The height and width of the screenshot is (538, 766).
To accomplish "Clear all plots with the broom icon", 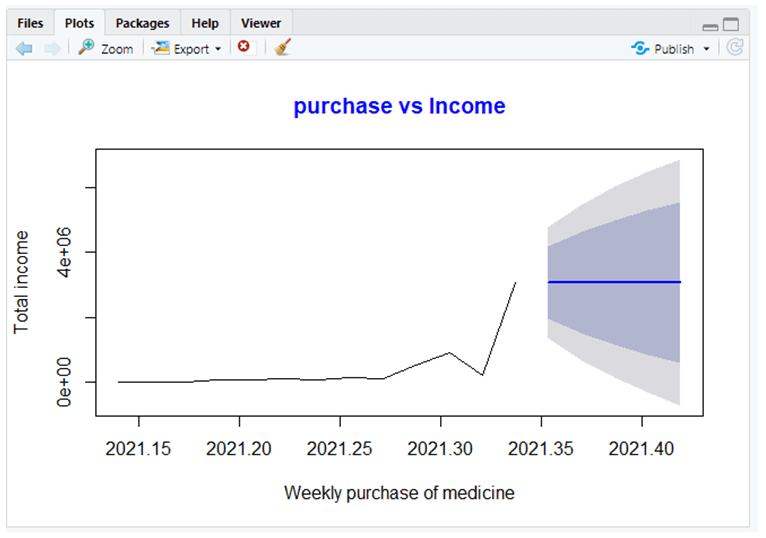I will point(282,47).
